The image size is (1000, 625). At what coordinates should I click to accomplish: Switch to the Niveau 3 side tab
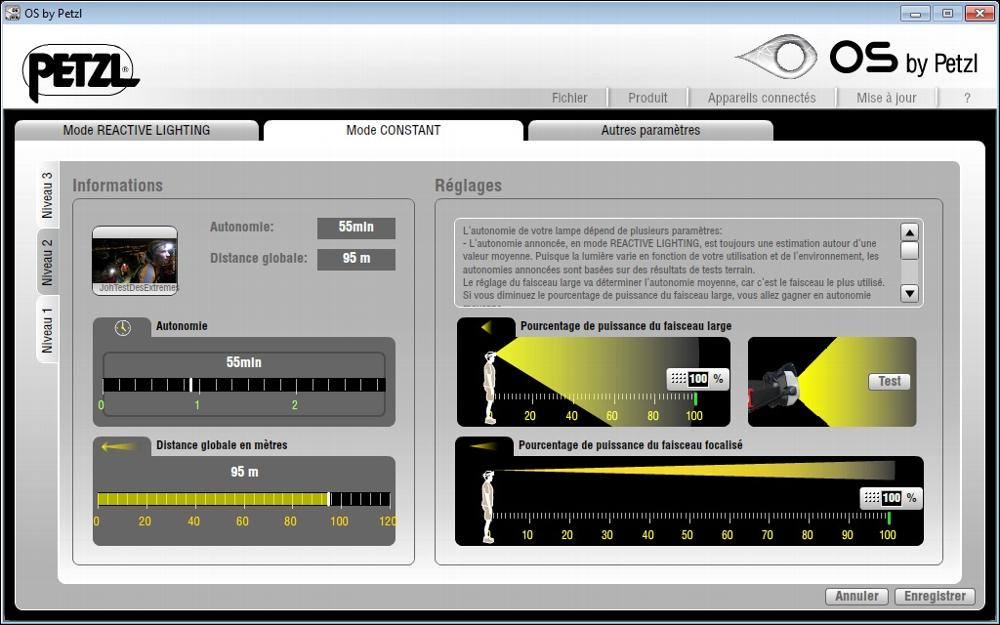tap(48, 195)
